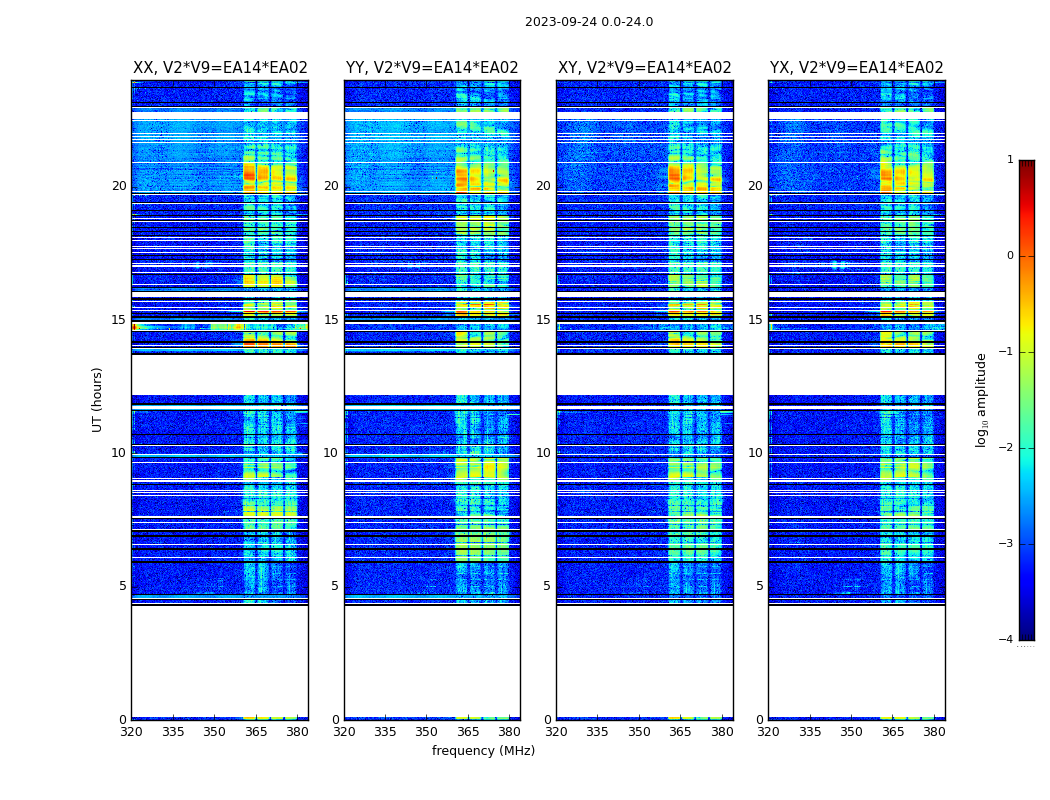Screen dimensions: 1050x800
Task: Click the XY, V2*V9=EA14*EA02 panel title
Action: coord(645,68)
